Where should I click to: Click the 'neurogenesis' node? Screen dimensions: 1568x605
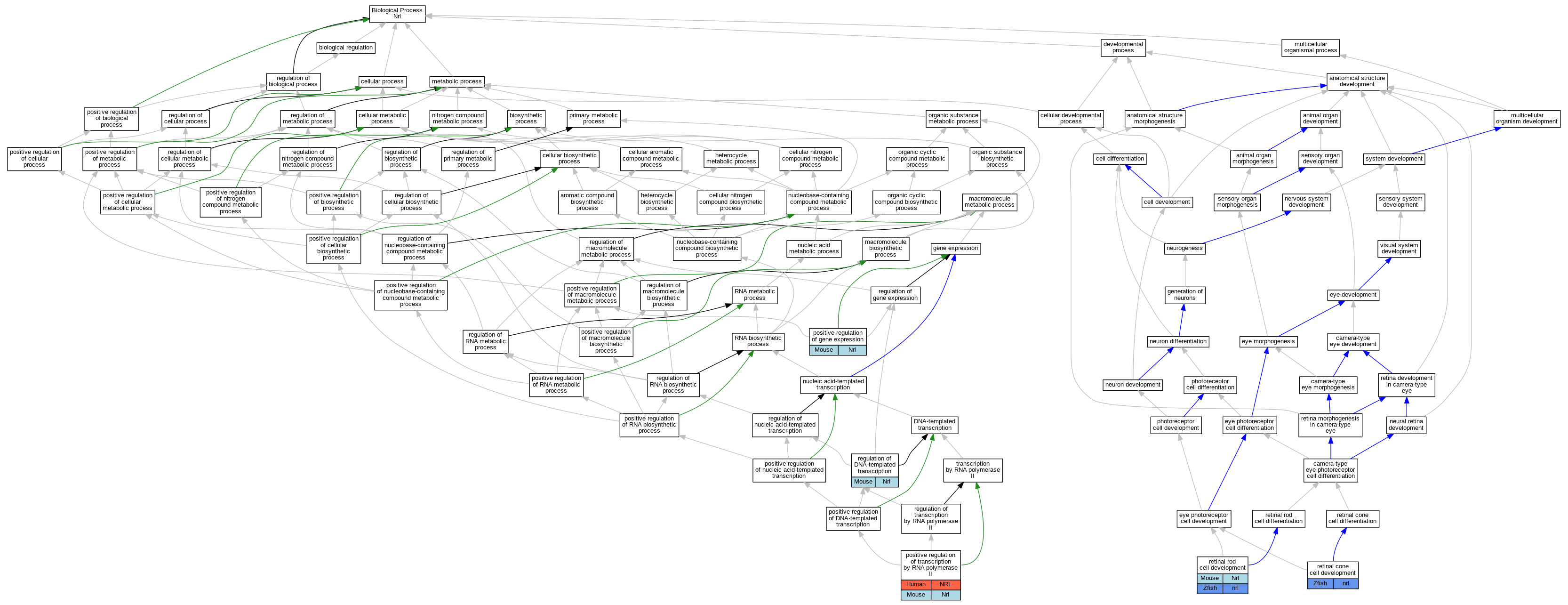tap(1184, 249)
